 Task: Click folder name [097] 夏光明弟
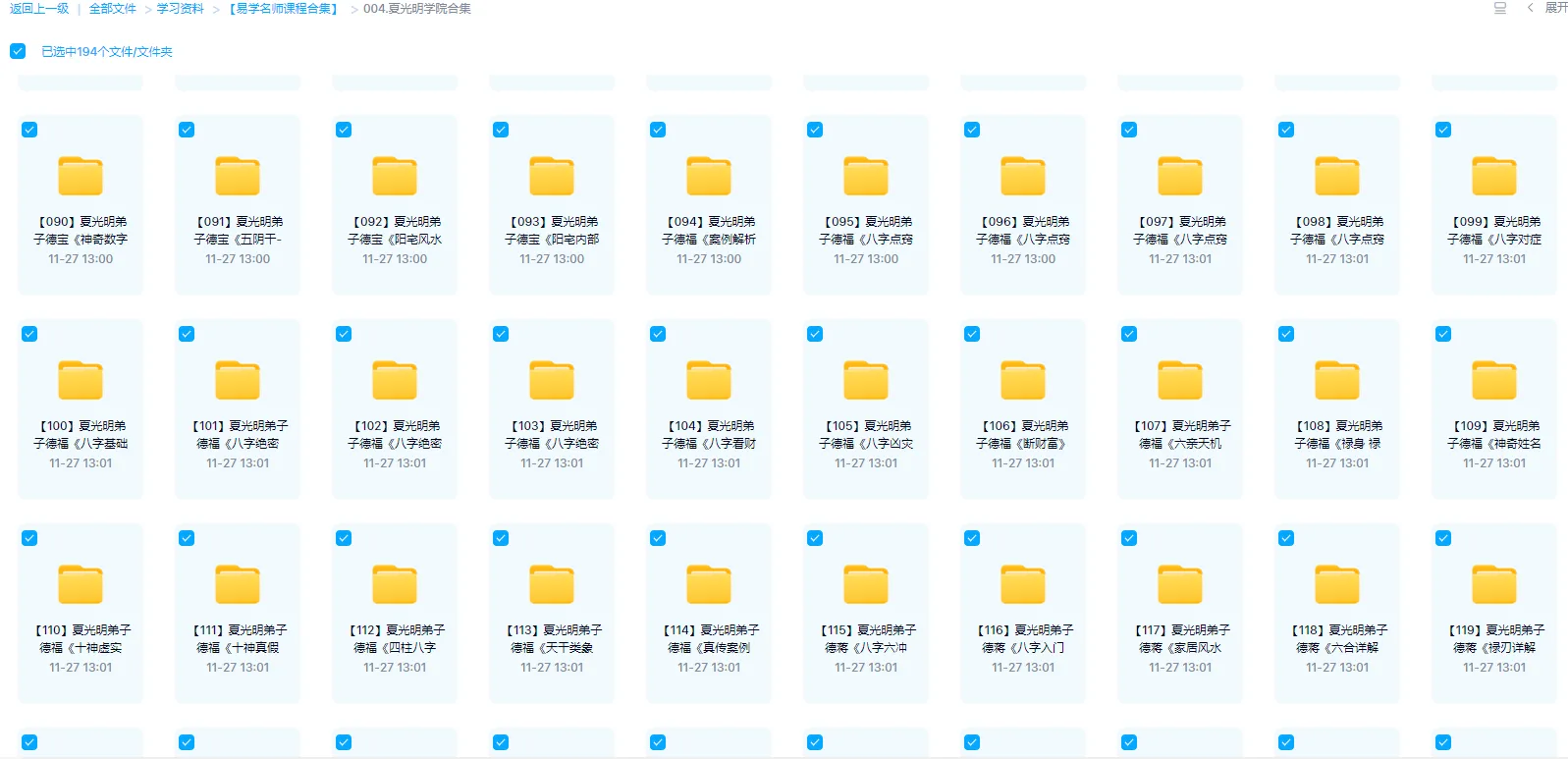pos(1182,222)
